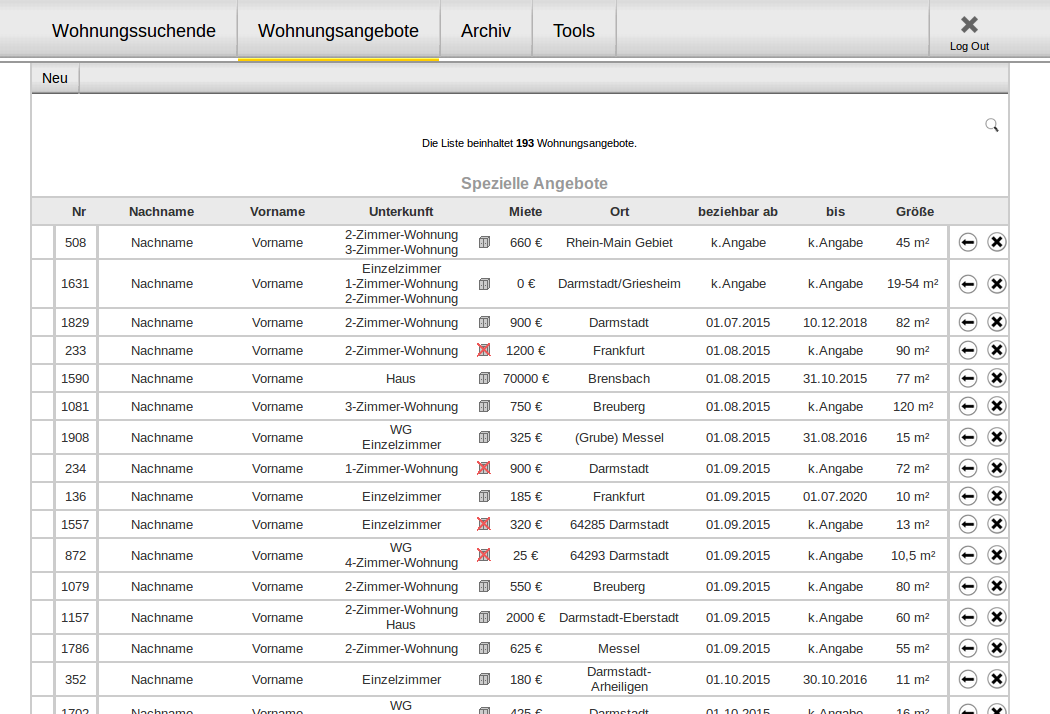Click the crossed-out red icon for offer 1557
1050x714 pixels.
[484, 525]
